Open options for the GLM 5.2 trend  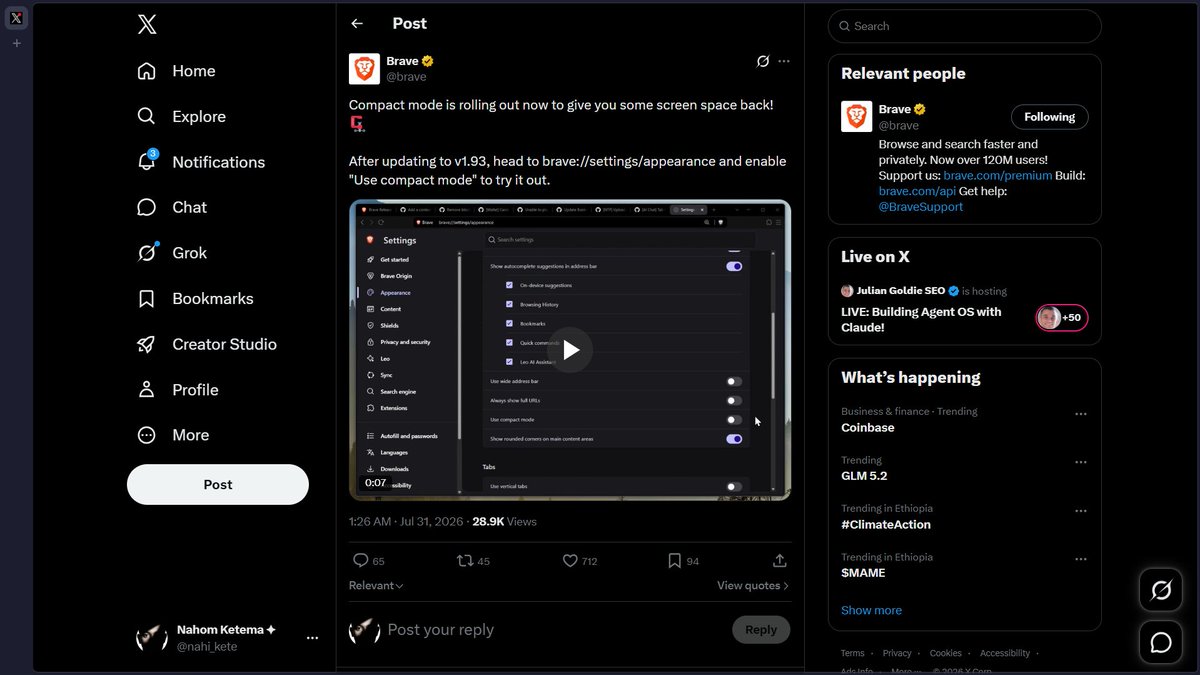click(x=1080, y=463)
